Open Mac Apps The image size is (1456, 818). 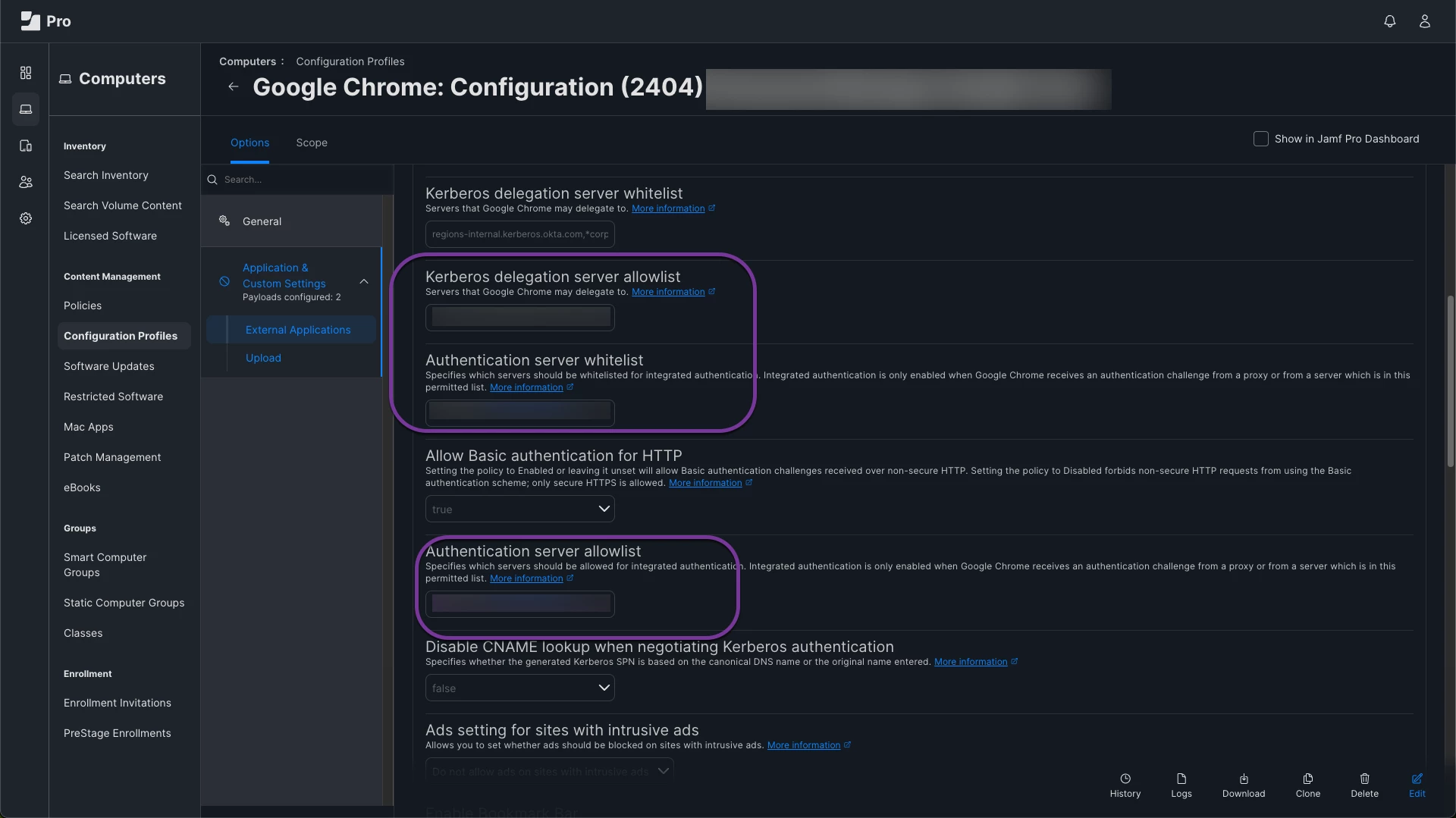click(x=89, y=427)
